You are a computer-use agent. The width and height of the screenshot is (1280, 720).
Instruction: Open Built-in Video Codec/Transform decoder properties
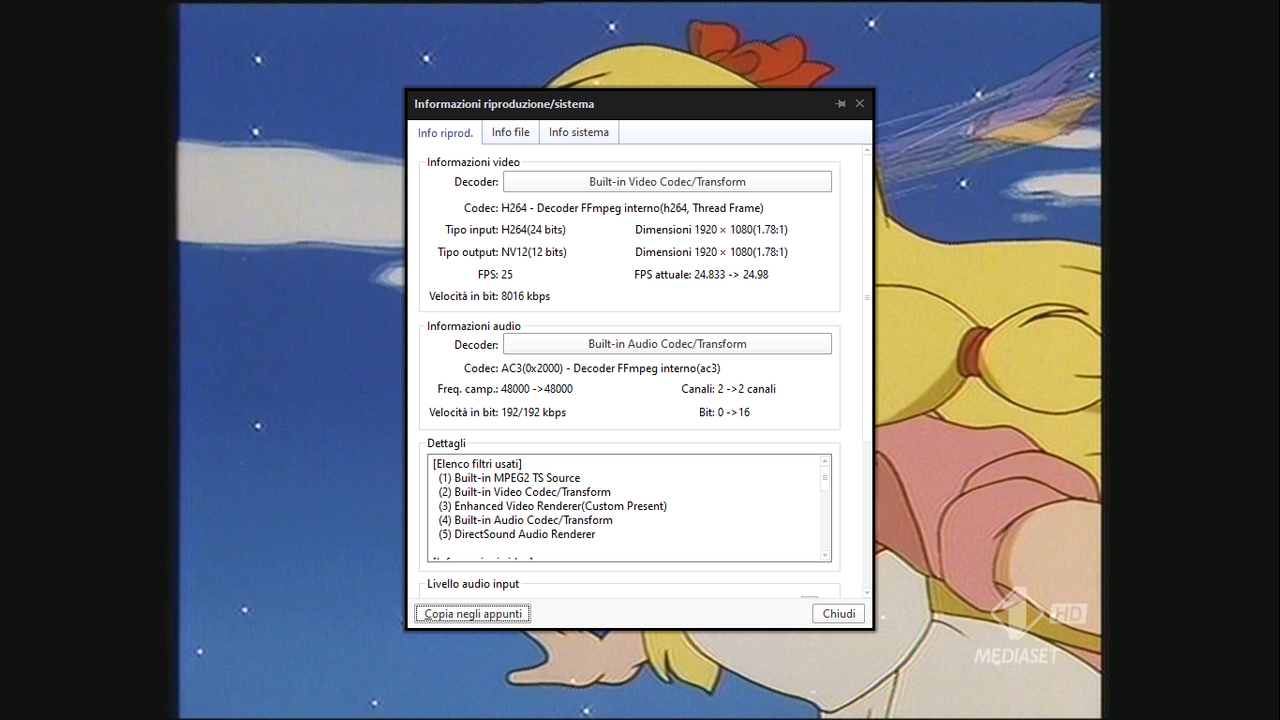667,181
